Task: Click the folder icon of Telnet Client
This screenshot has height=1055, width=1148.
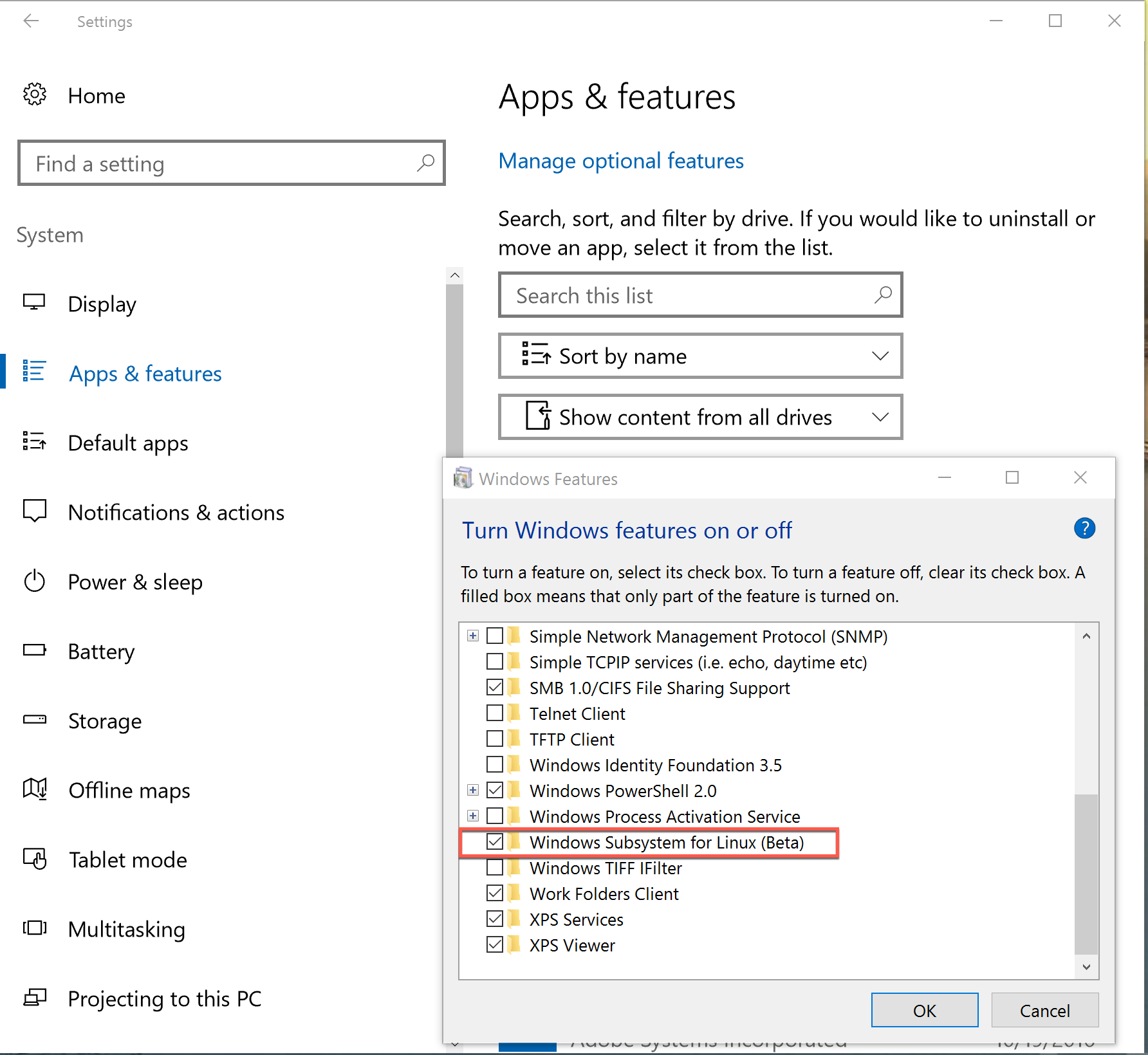Action: pyautogui.click(x=514, y=713)
